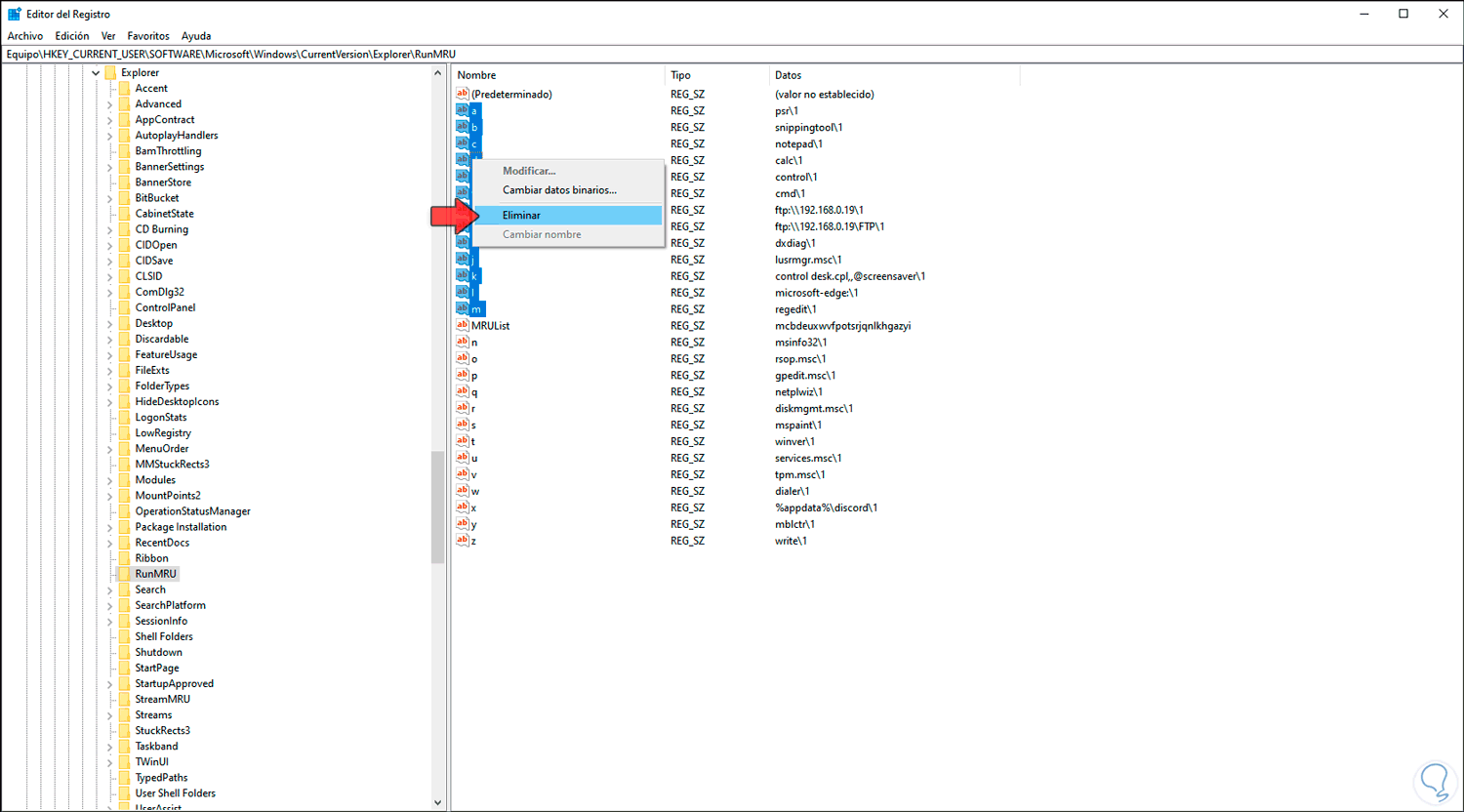Collapse the Explorer tree branch
The width and height of the screenshot is (1464, 812).
coord(95,71)
